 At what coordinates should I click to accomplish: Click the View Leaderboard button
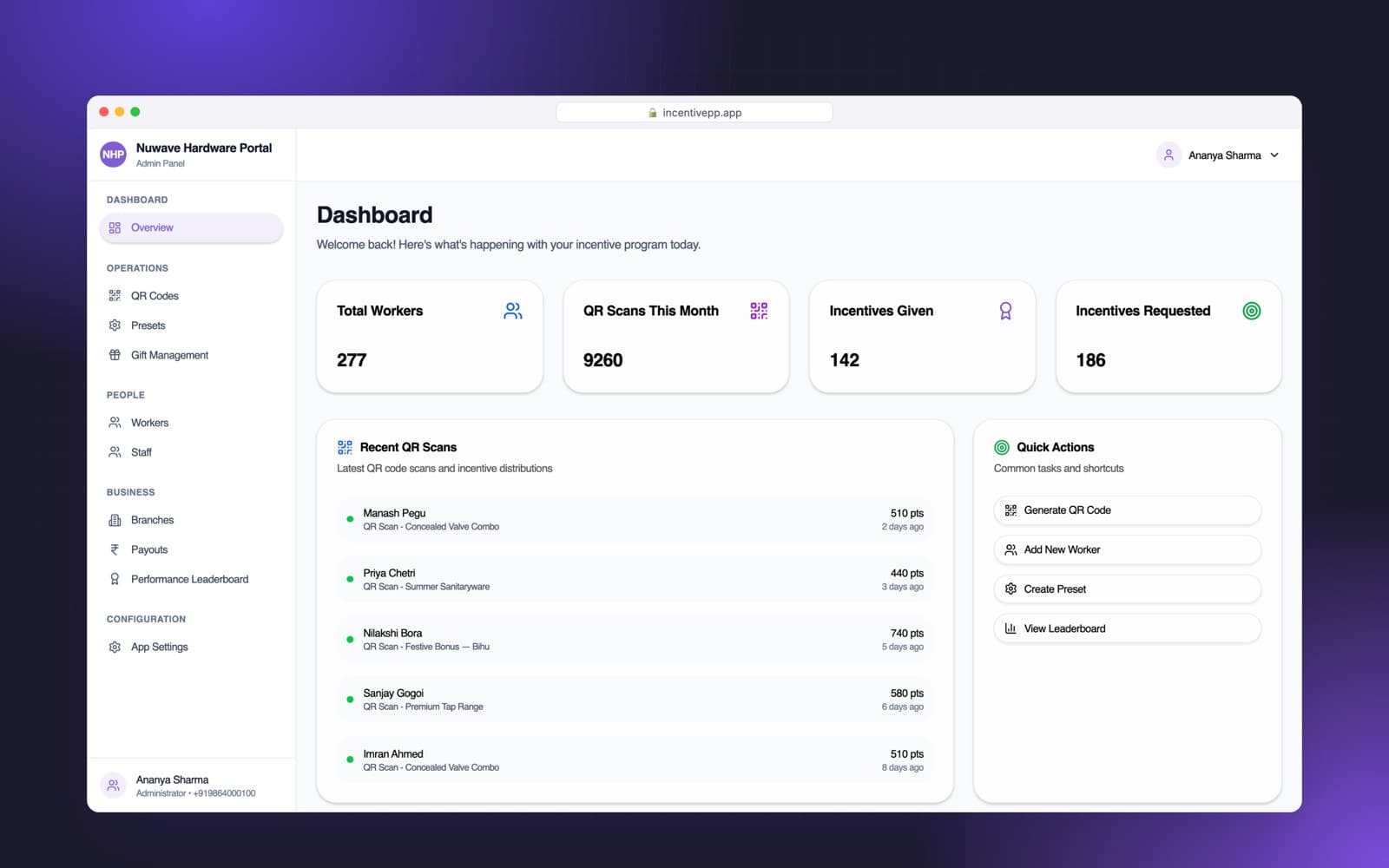[1127, 628]
